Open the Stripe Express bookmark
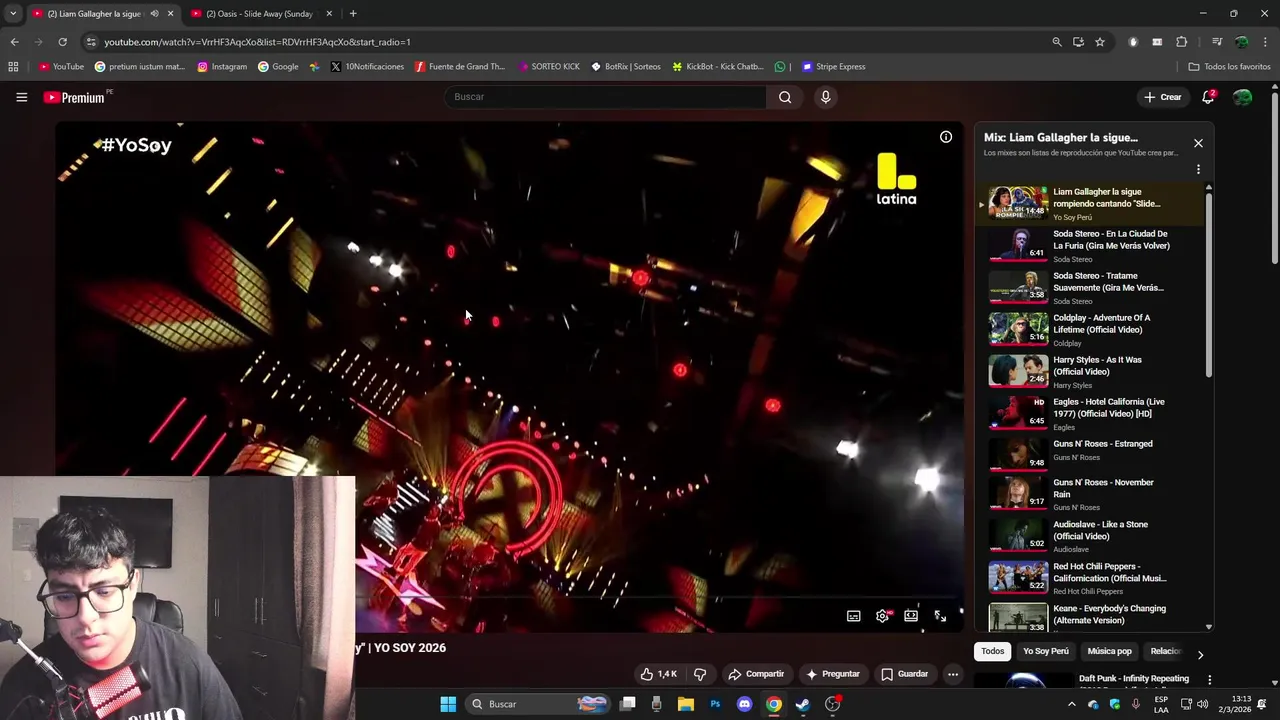The image size is (1280, 720). pyautogui.click(x=833, y=67)
